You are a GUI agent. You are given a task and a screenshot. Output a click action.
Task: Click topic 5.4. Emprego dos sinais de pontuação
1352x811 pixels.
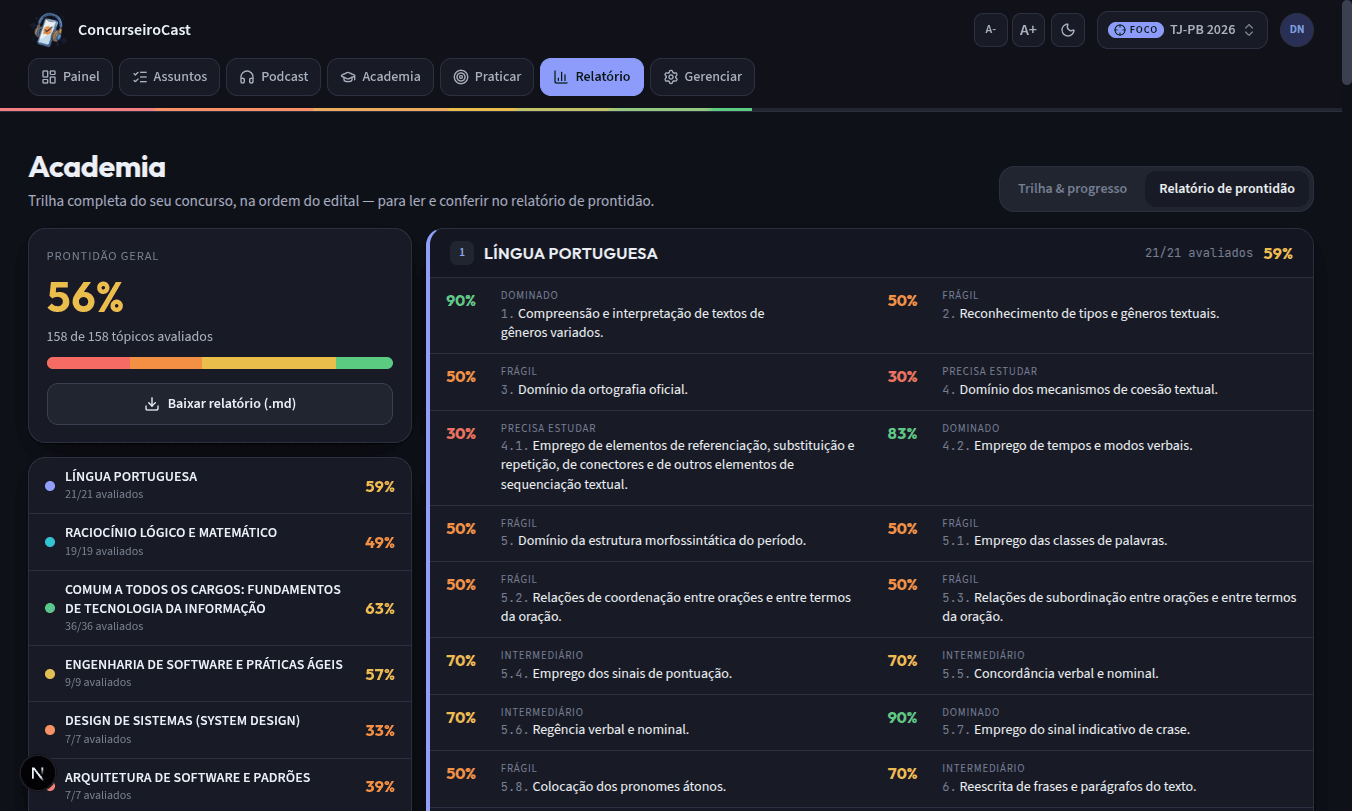tap(651, 666)
